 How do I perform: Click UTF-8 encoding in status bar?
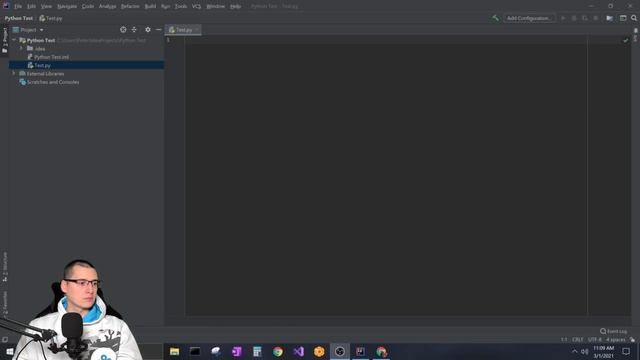pos(595,340)
